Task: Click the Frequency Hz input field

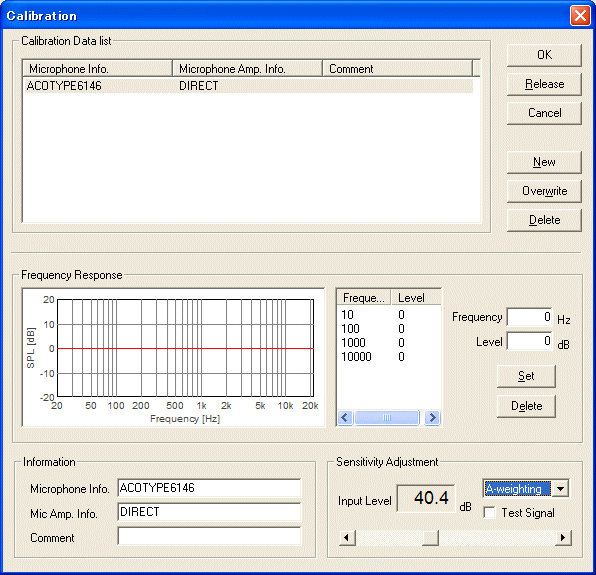Action: [x=529, y=317]
